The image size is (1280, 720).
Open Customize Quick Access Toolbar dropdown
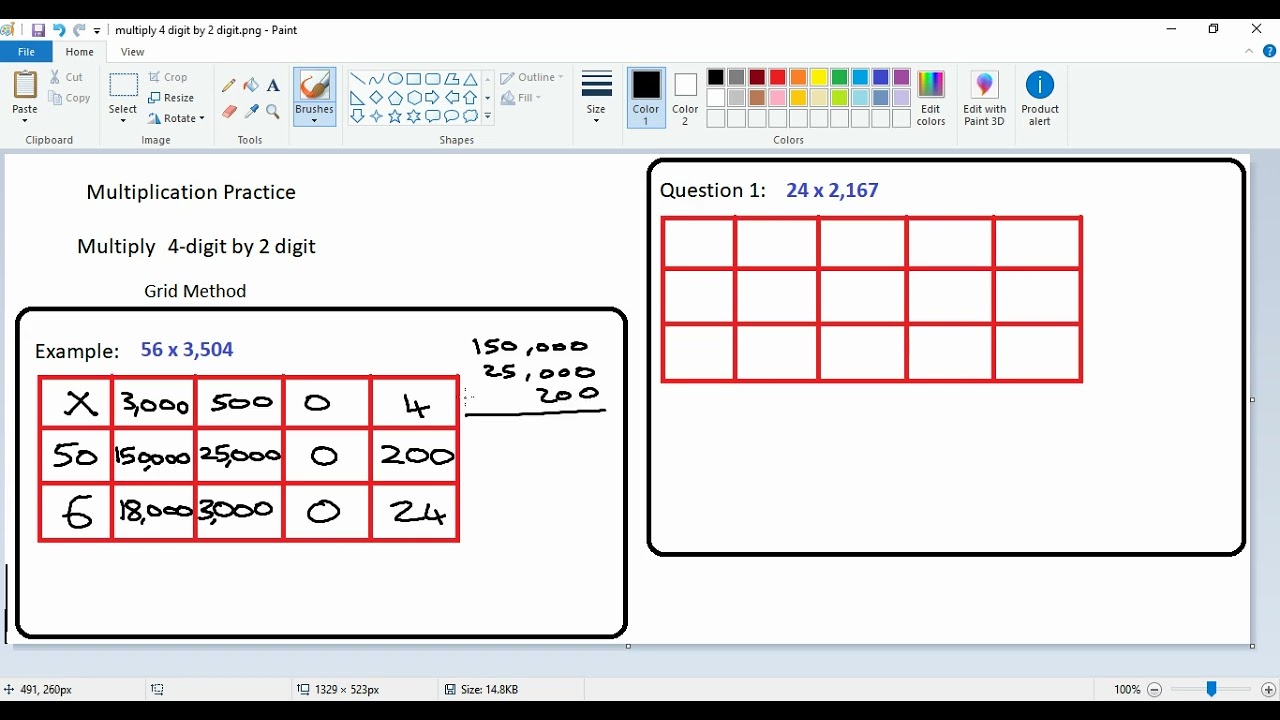(97, 31)
